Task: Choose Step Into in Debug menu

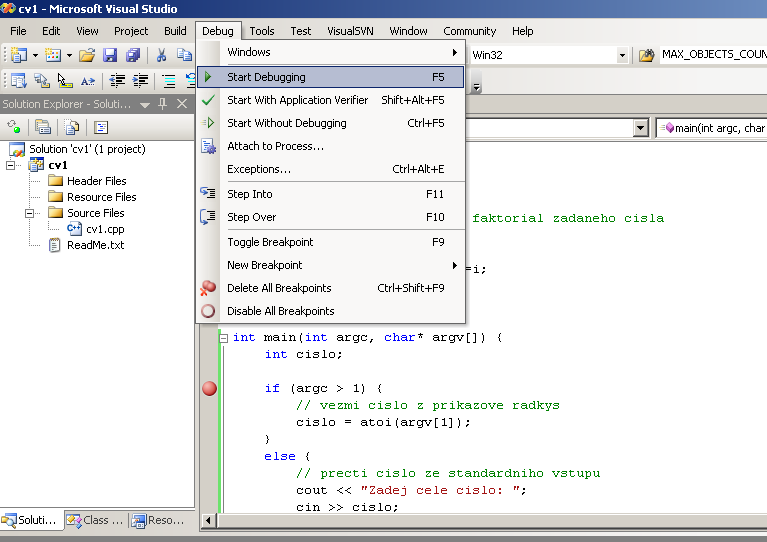Action: point(331,194)
